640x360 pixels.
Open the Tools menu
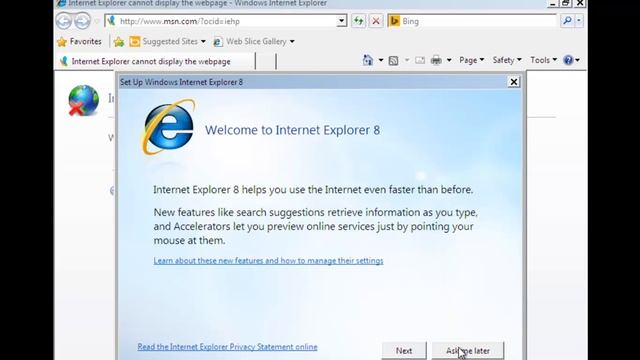(543, 60)
